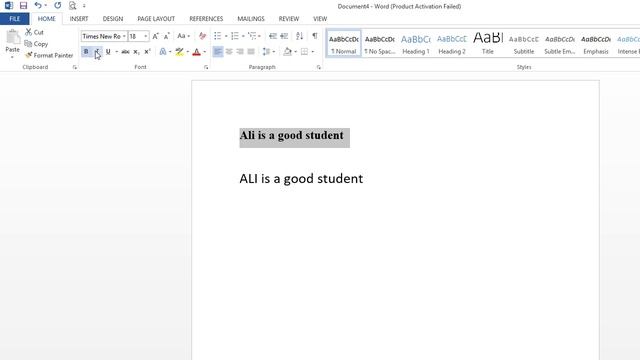The height and width of the screenshot is (360, 640).
Task: Click the Text Effects glowing A icon
Action: tap(163, 52)
